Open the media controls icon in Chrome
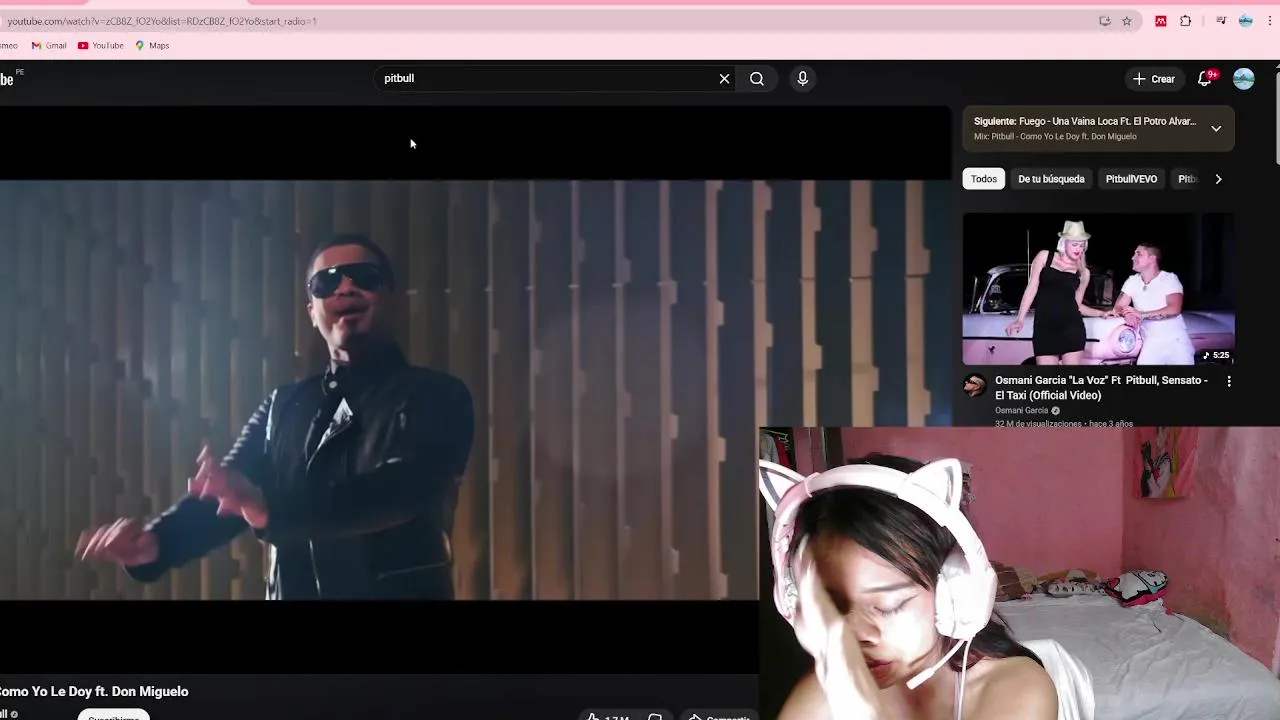 pos(1221,21)
